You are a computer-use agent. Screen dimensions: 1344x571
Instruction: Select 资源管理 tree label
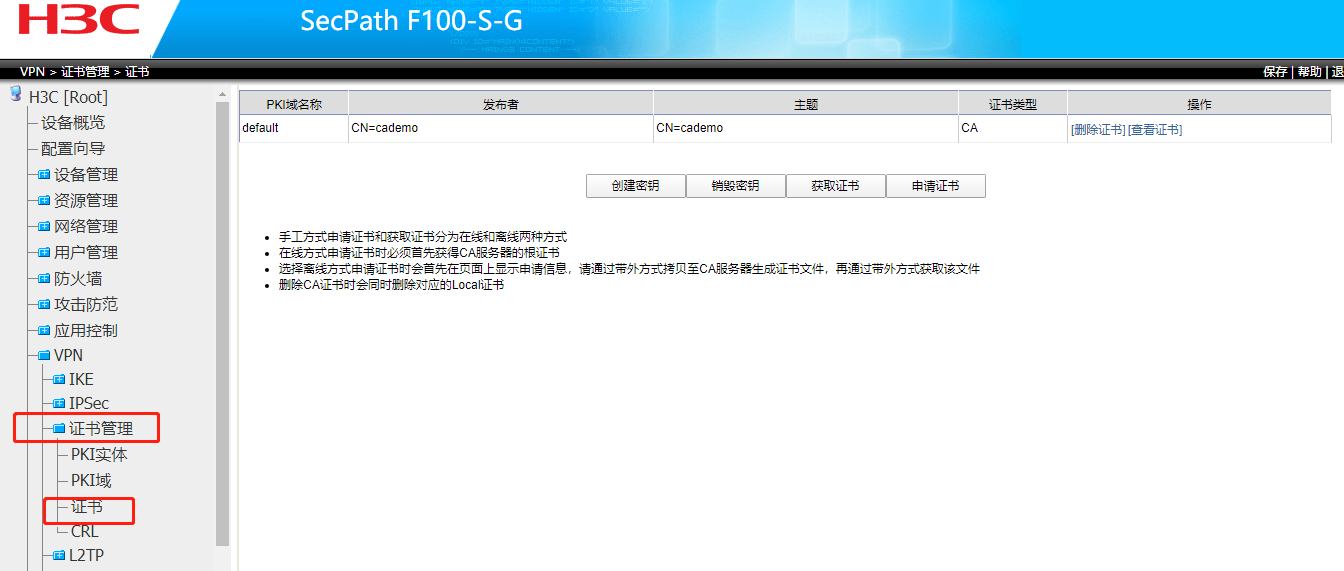[x=86, y=200]
